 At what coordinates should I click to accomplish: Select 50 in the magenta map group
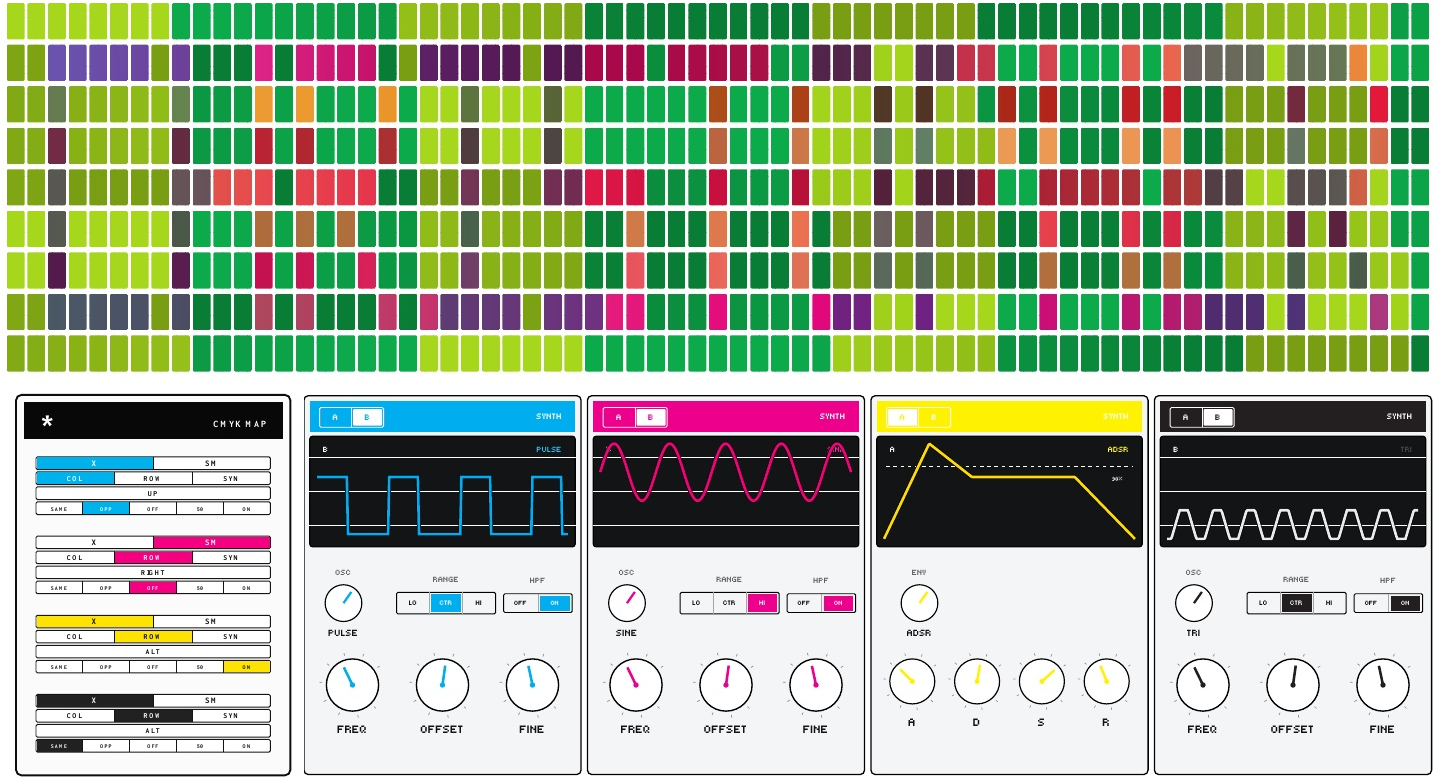click(x=200, y=587)
